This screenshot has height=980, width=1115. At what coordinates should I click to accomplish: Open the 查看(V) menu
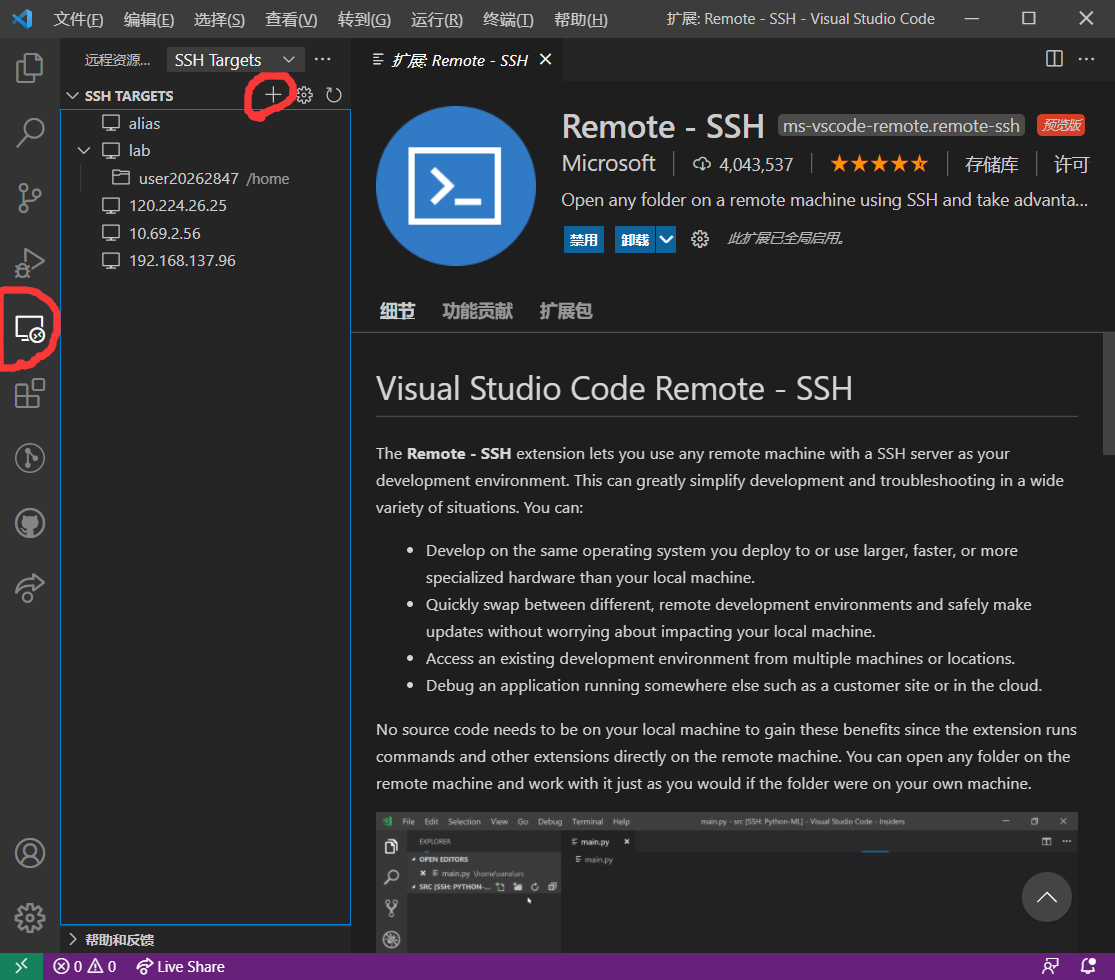coord(291,19)
